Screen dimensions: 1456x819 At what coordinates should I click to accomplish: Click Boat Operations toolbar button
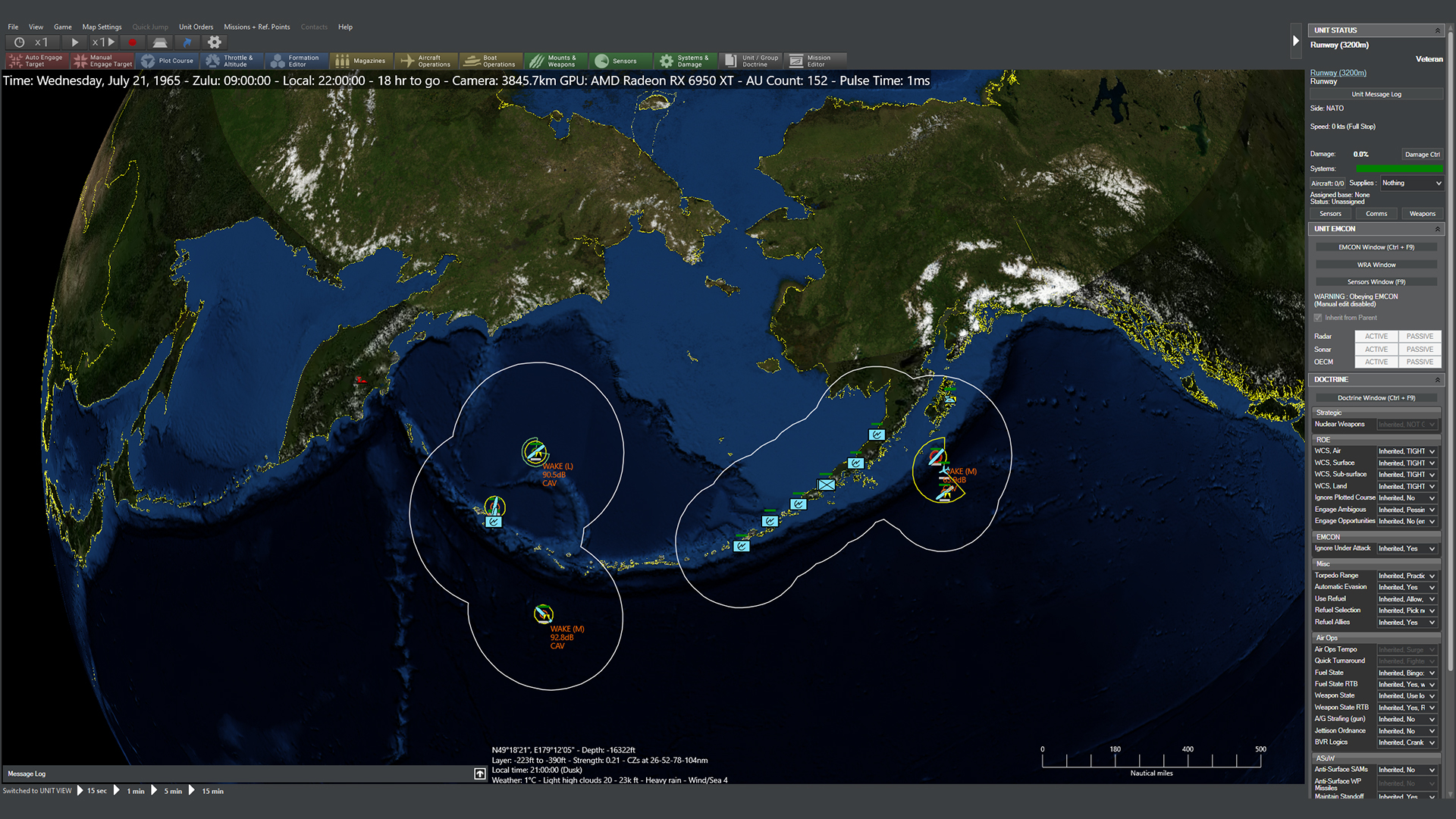click(491, 61)
